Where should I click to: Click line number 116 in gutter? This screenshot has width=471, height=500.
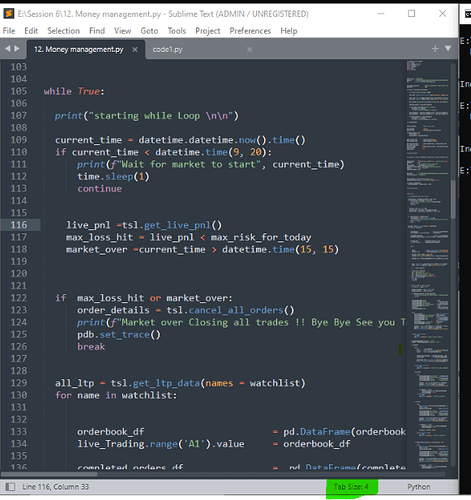[x=19, y=225]
